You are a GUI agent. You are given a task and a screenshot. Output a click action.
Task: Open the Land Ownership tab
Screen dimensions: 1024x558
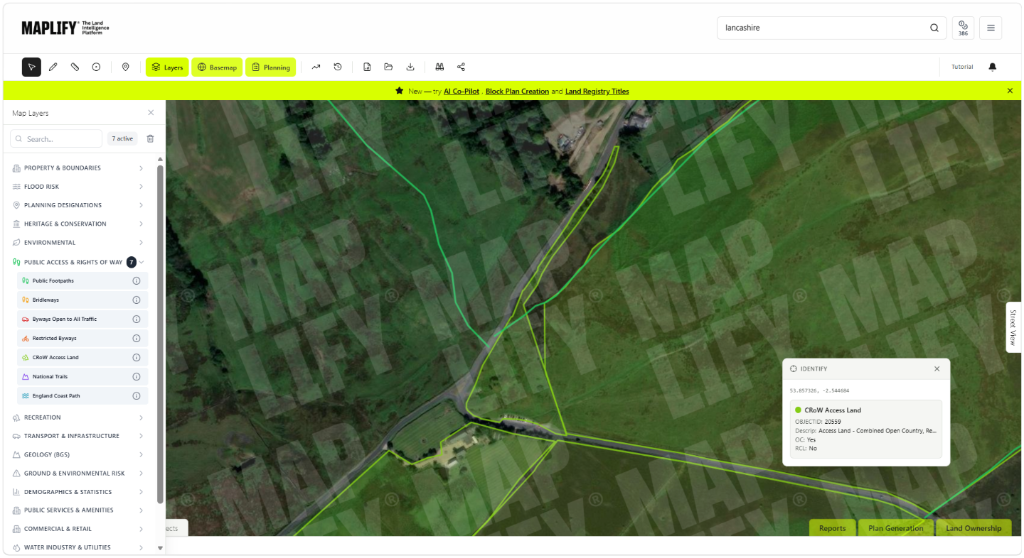click(974, 528)
